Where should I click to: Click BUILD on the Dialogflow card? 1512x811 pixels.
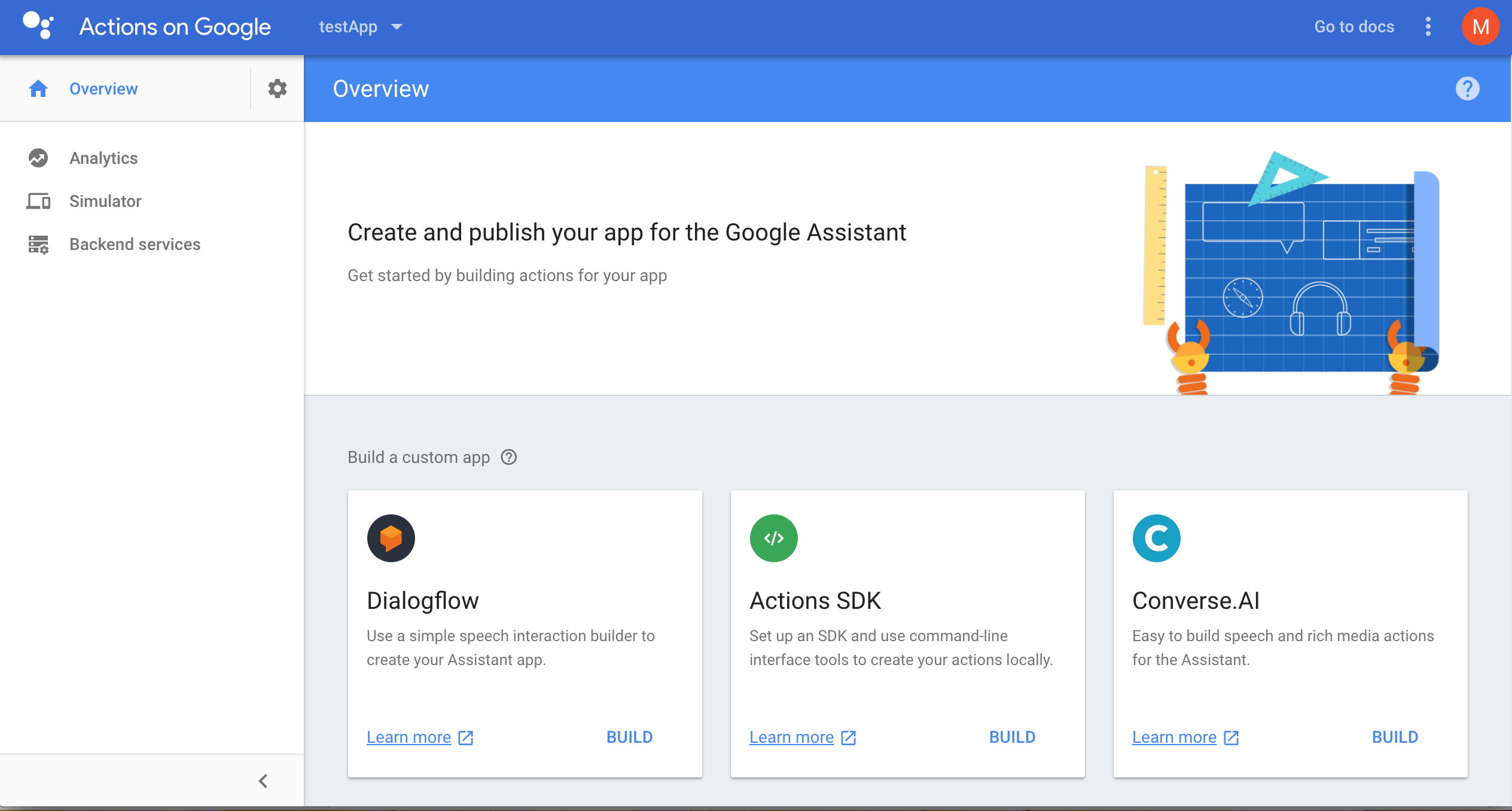(x=630, y=737)
